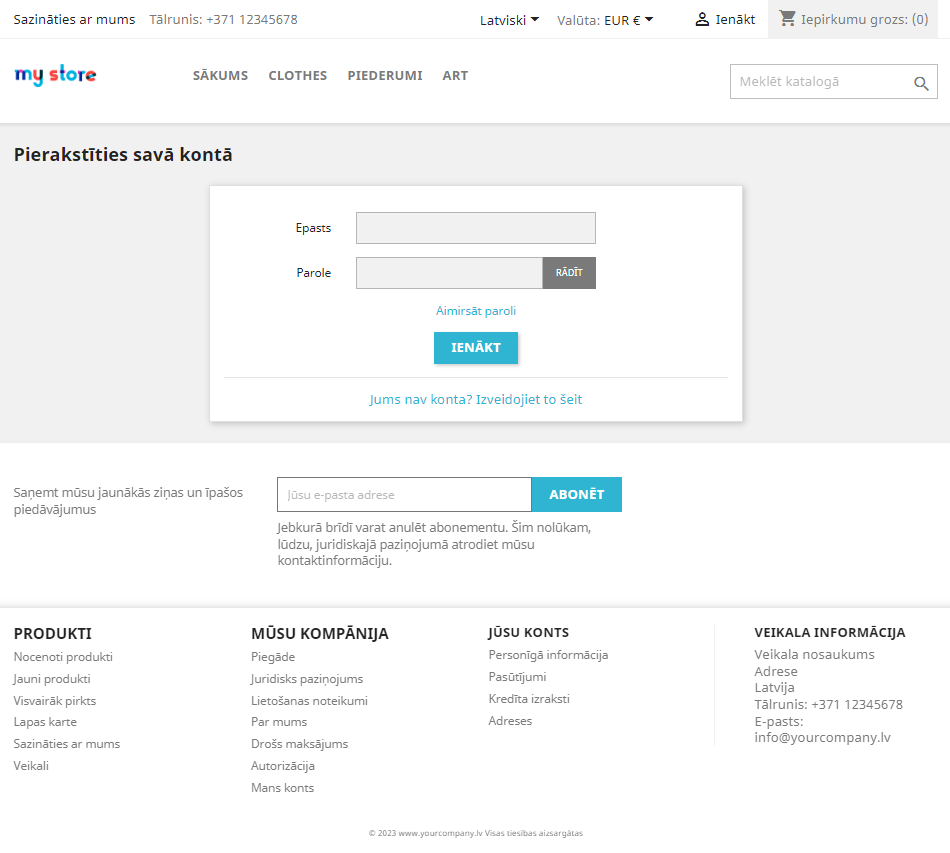Open the Latviski language dropdown
The image size is (950, 853).
pyautogui.click(x=508, y=19)
